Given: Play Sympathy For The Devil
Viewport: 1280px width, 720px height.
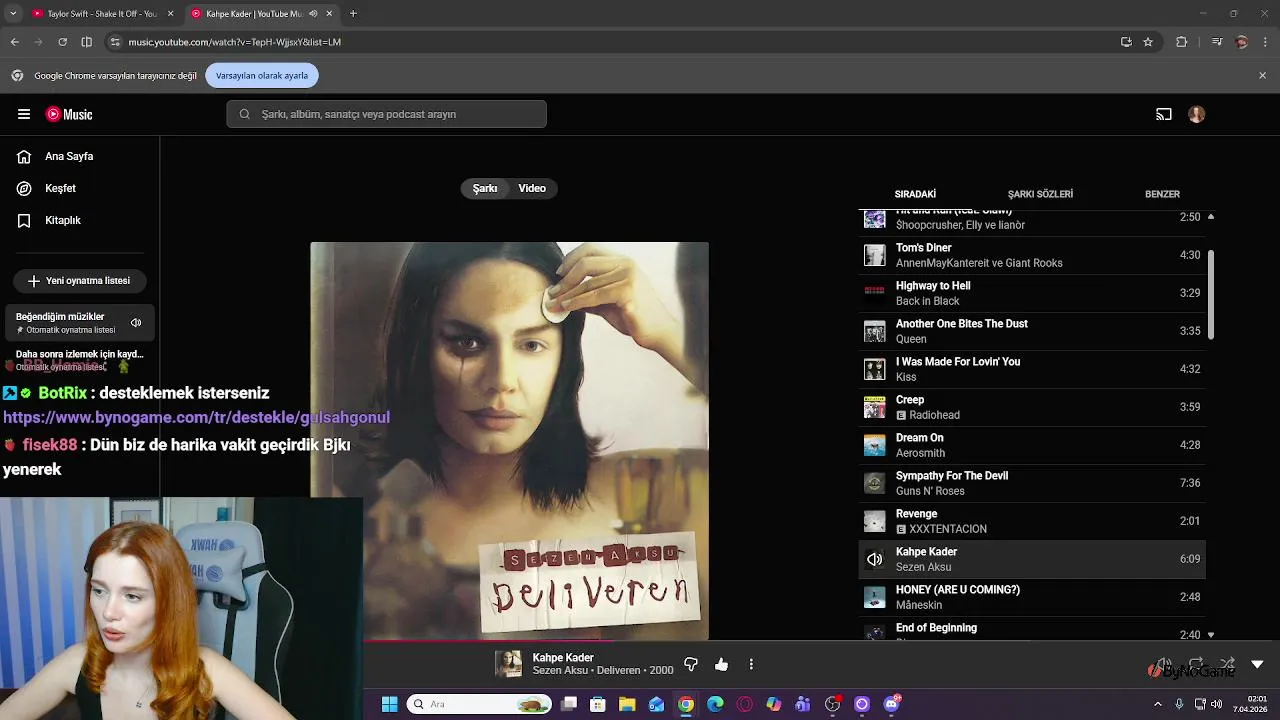Looking at the screenshot, I should tap(1032, 483).
